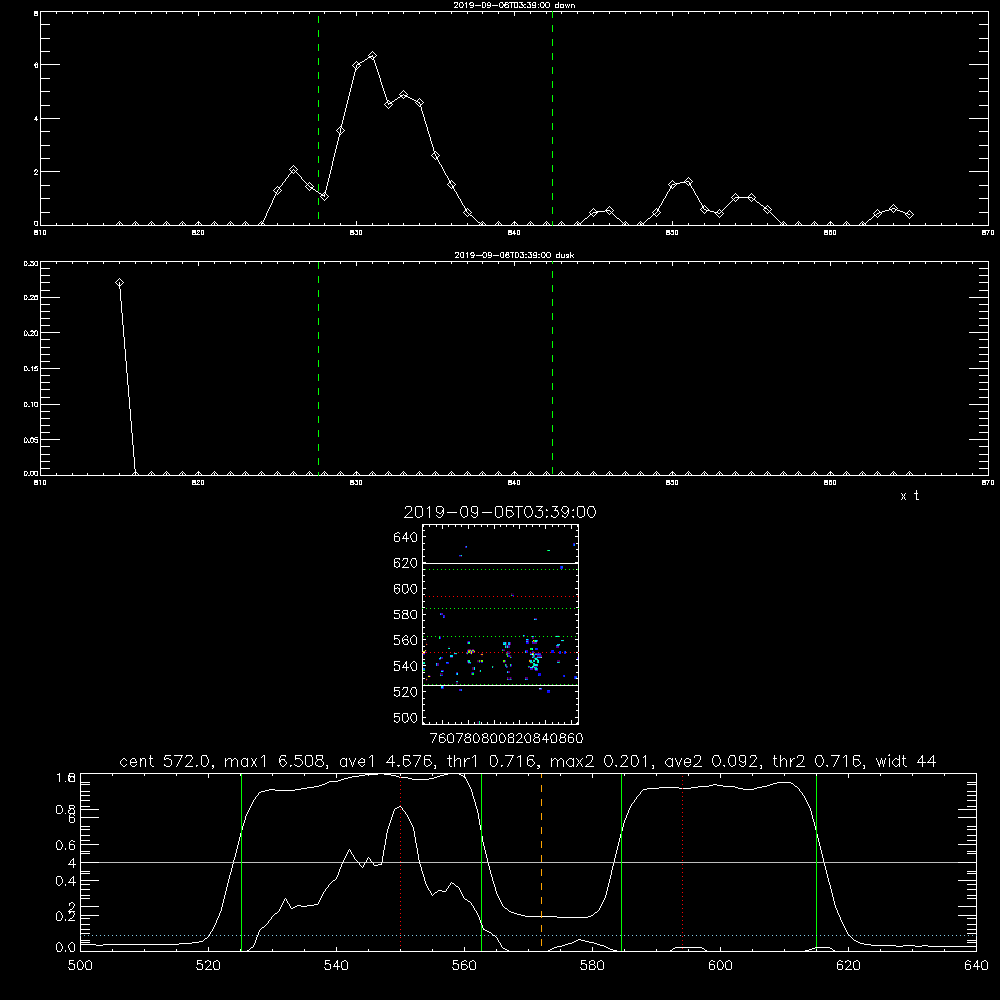Click the green vertical line near 563
This screenshot has width=1000, height=1000.
(482, 861)
